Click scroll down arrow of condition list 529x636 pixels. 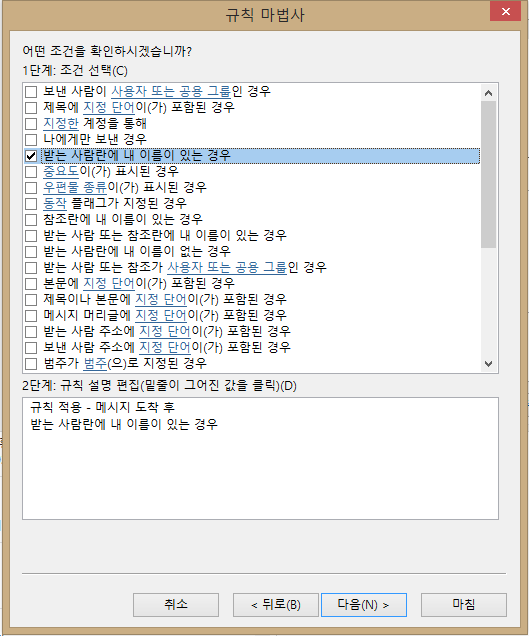coord(488,363)
